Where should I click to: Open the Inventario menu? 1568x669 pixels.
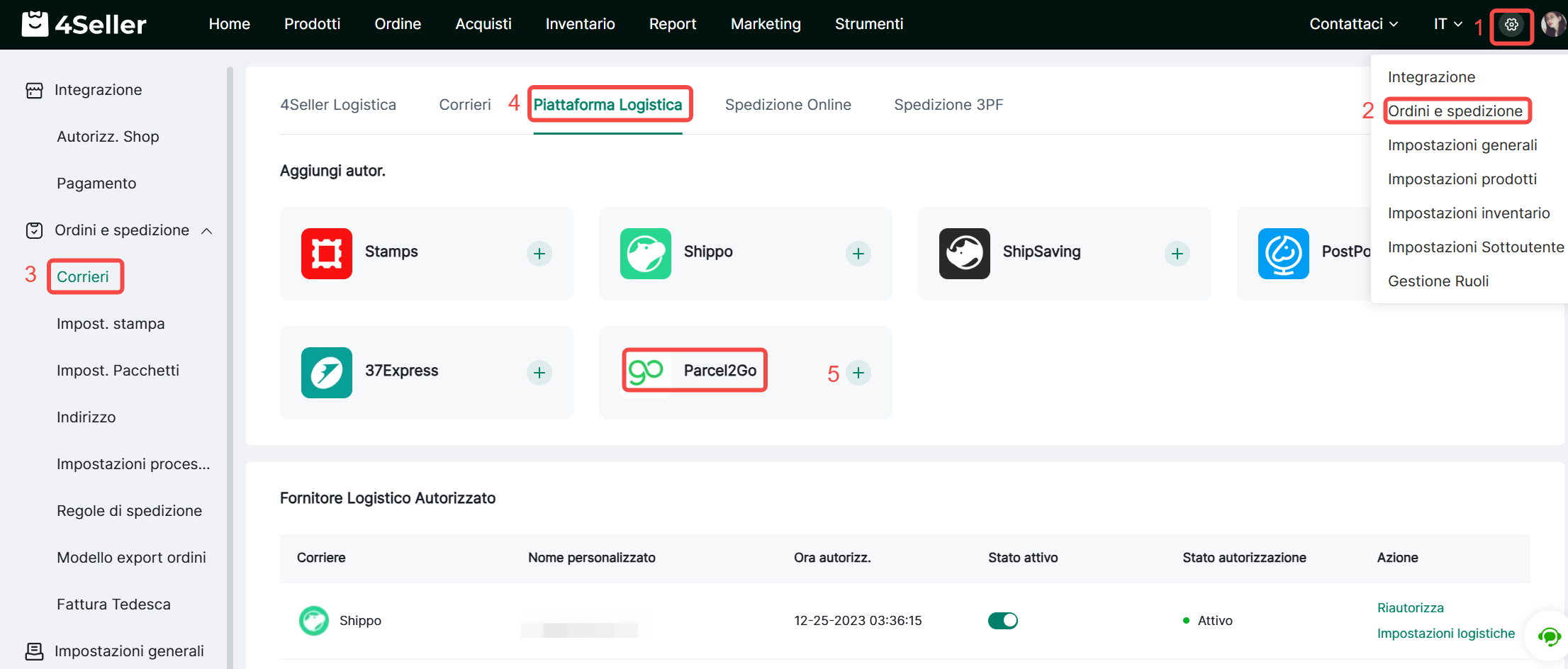(580, 24)
